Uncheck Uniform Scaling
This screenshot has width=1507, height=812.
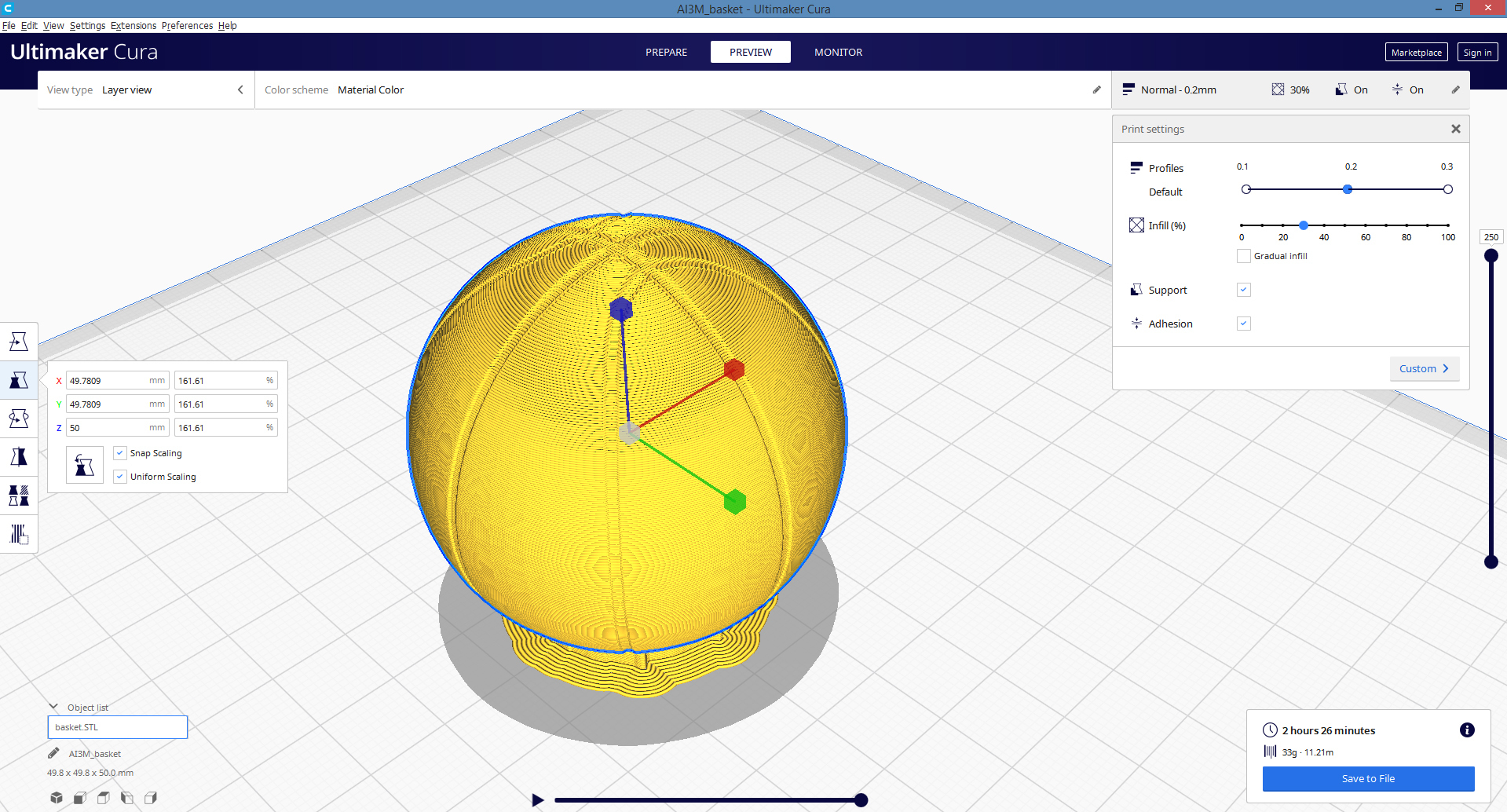119,476
